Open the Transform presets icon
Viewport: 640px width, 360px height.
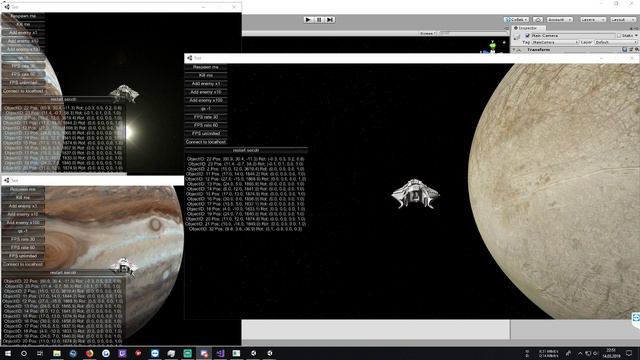(631, 49)
